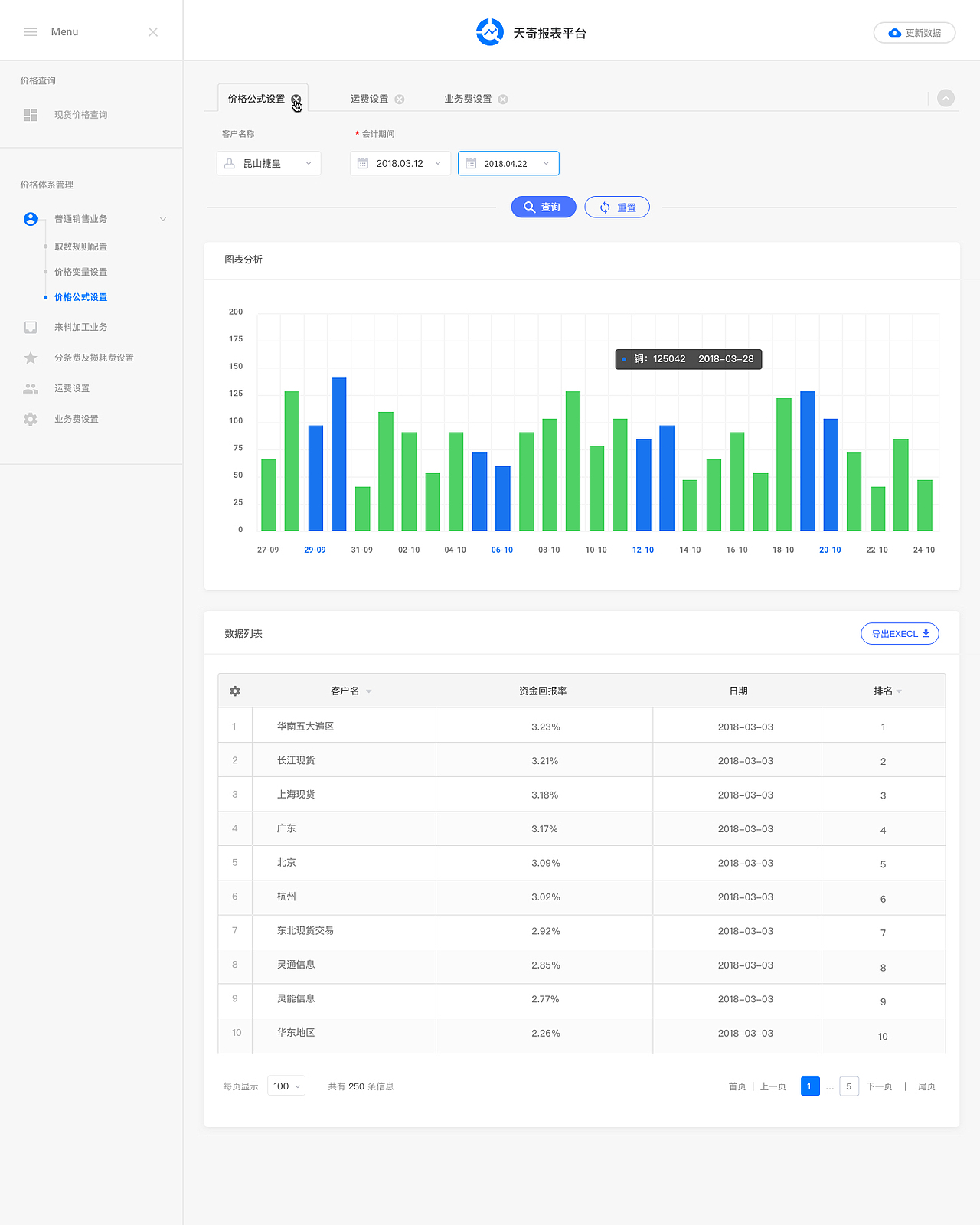
Task: Click the 日期 column header
Action: click(x=738, y=691)
